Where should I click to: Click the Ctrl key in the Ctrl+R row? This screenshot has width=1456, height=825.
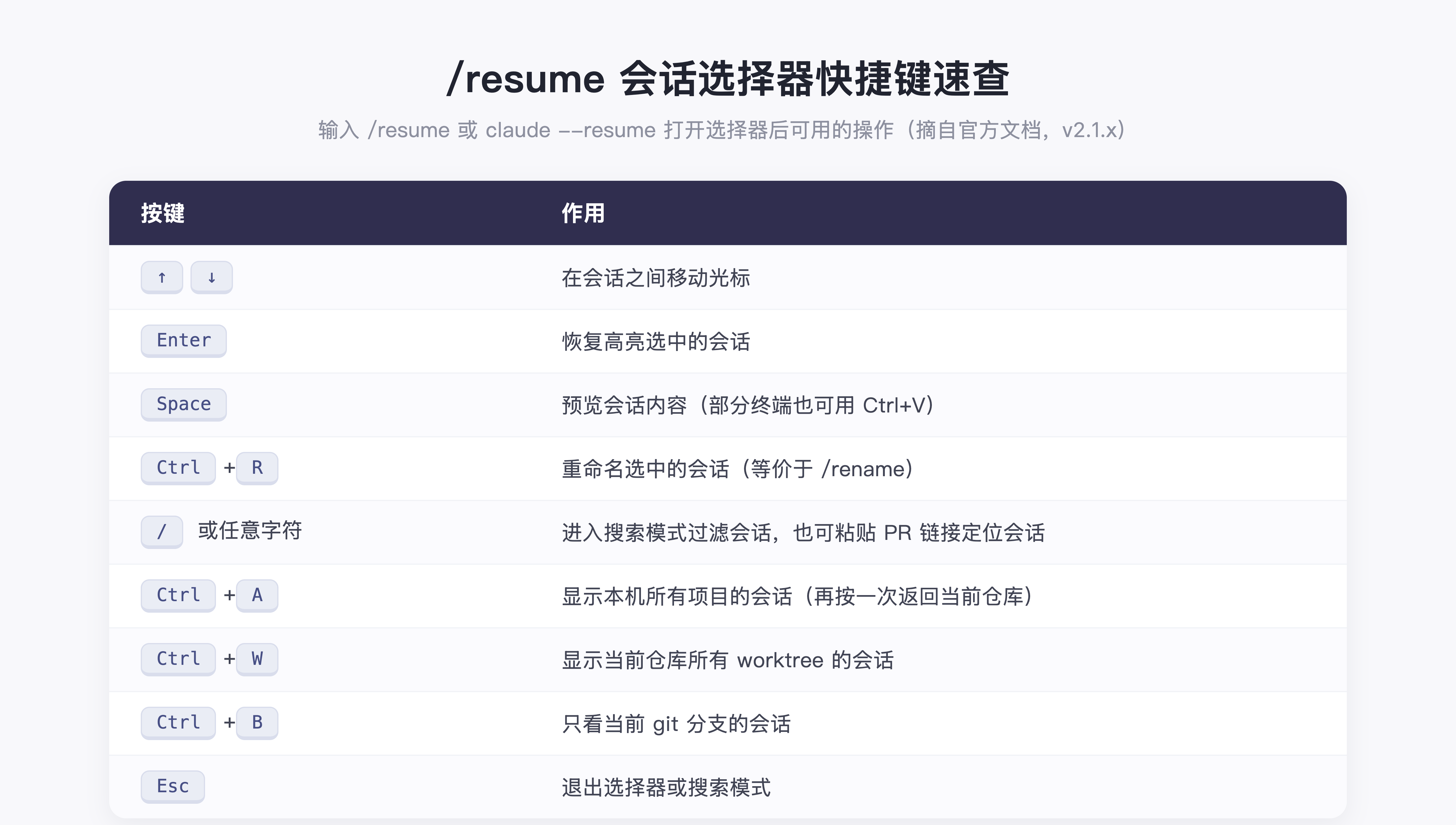(178, 468)
